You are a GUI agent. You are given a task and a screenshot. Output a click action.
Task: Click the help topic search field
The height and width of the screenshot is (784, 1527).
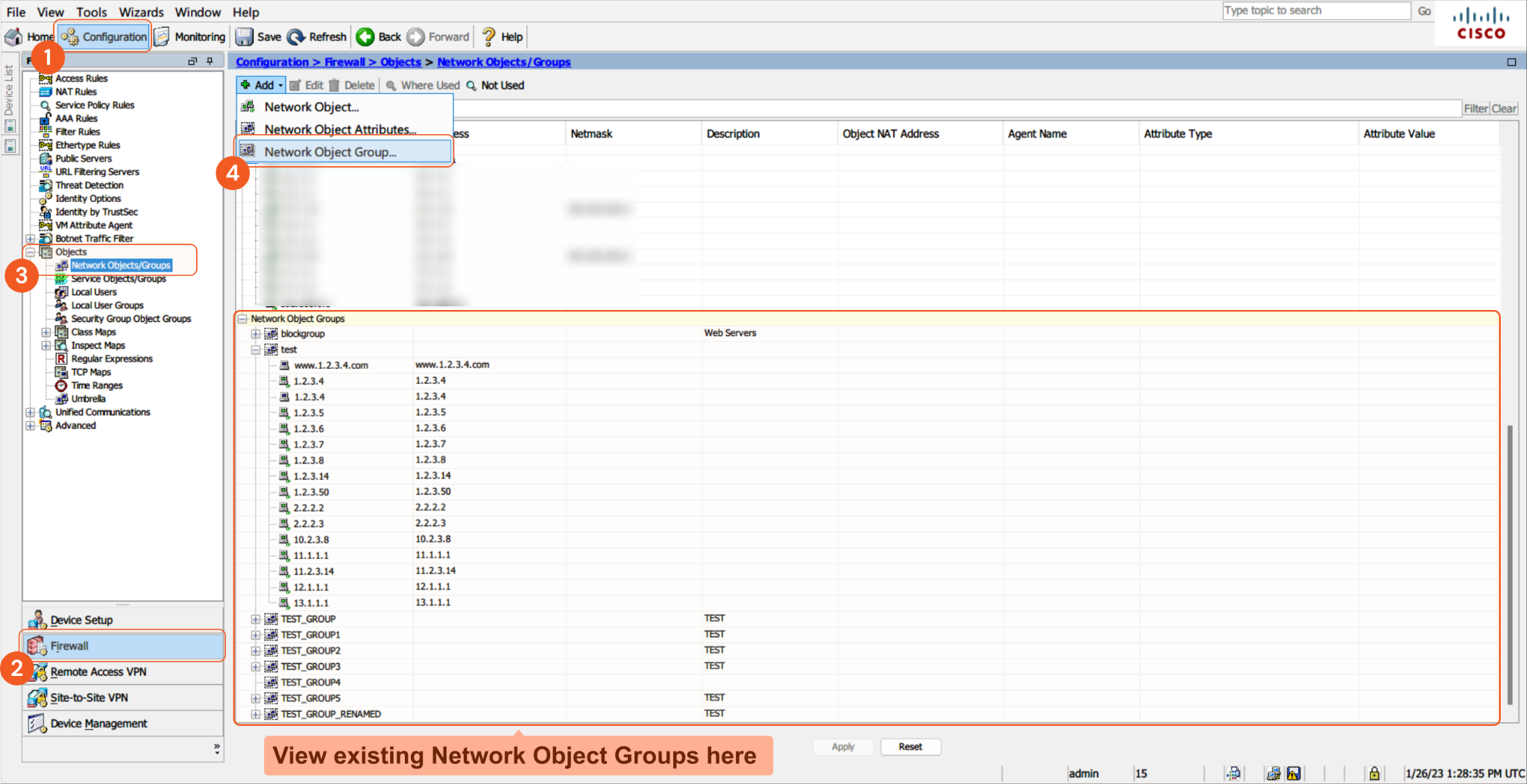pyautogui.click(x=1316, y=10)
